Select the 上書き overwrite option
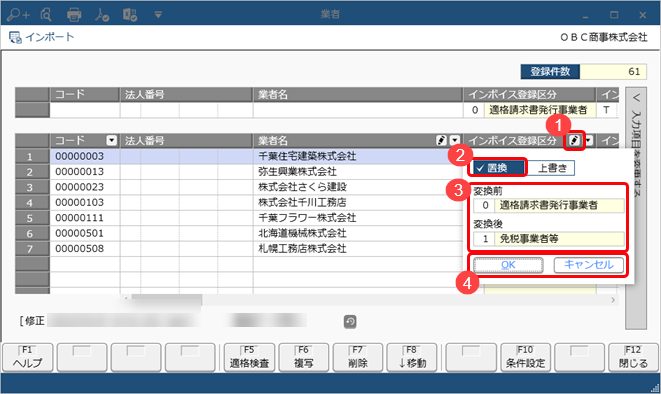Image resolution: width=661 pixels, height=394 pixels. [551, 168]
